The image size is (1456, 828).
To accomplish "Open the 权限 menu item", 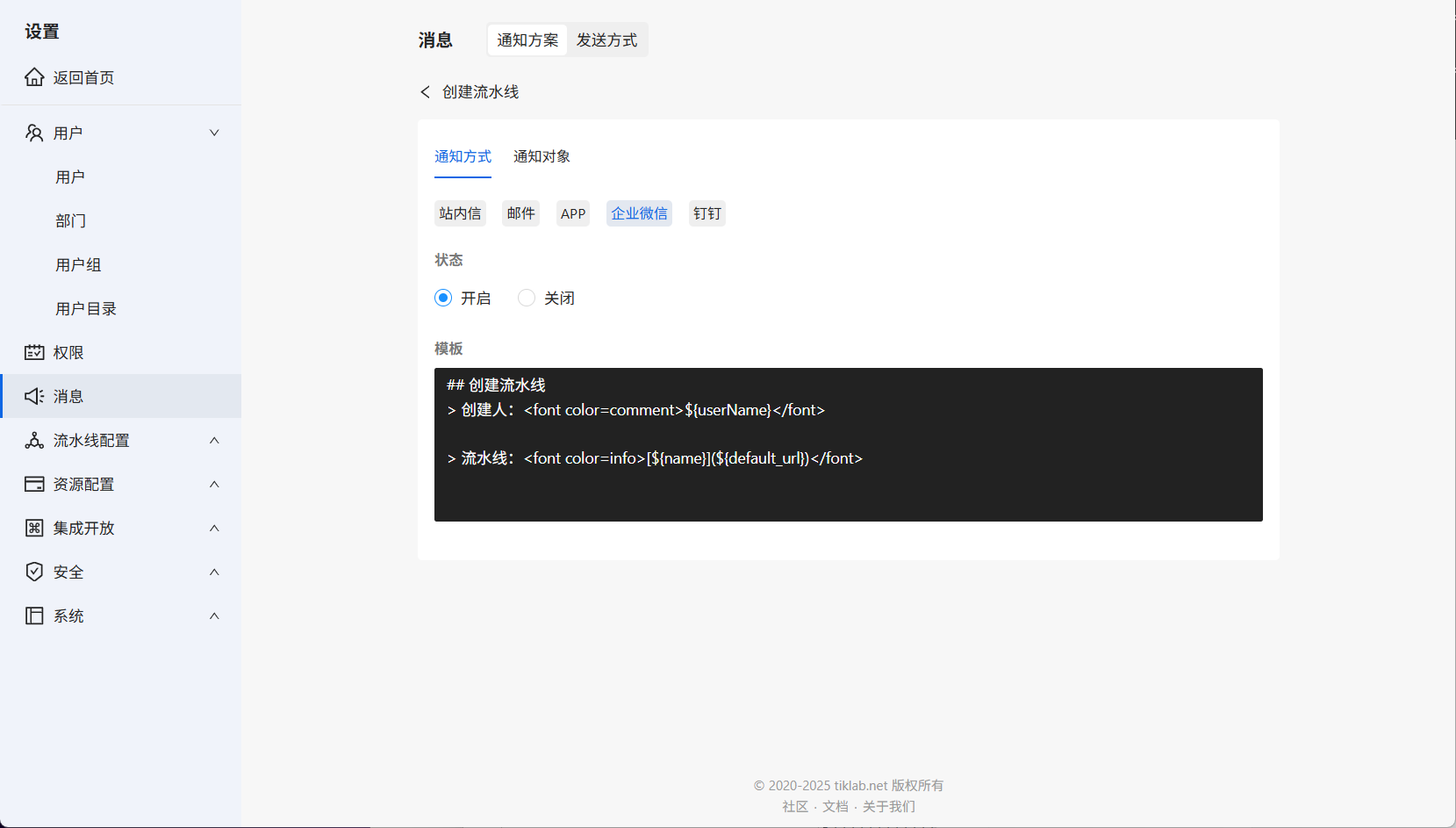I will click(x=121, y=352).
